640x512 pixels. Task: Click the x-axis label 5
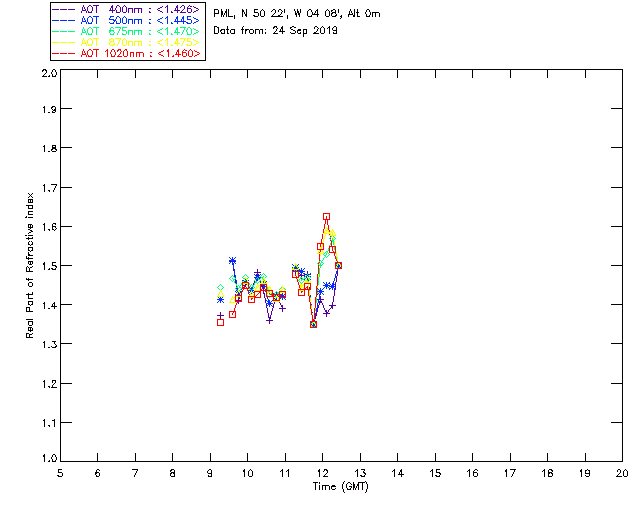[x=60, y=473]
